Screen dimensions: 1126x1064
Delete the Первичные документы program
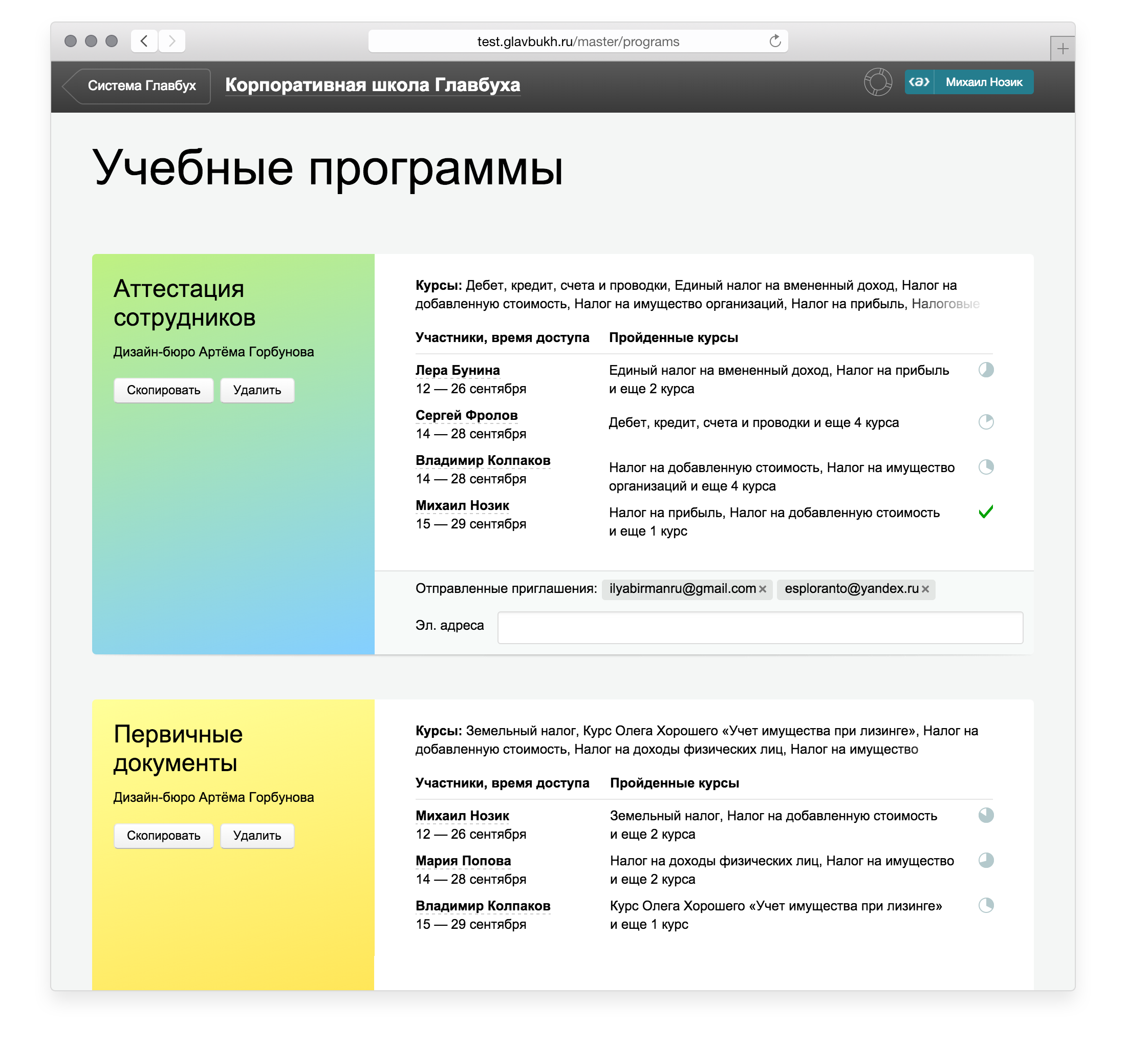tap(257, 836)
